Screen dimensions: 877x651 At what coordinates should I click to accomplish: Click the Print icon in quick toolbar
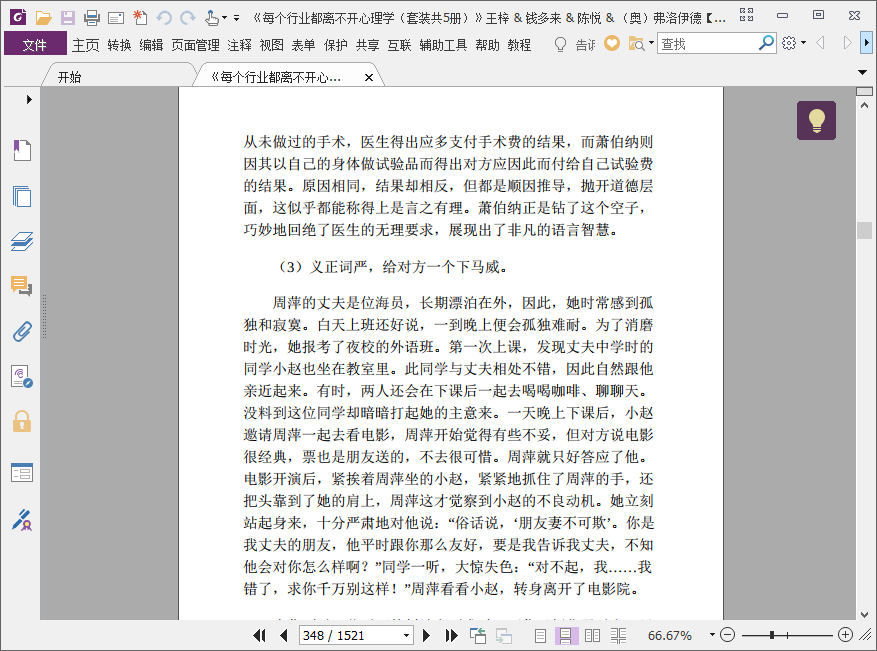[x=91, y=17]
